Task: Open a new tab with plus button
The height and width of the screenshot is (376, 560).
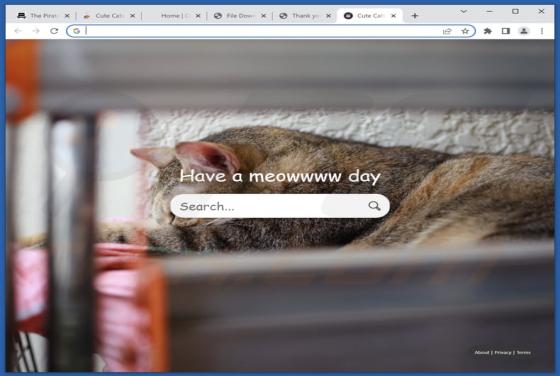Action: click(415, 16)
